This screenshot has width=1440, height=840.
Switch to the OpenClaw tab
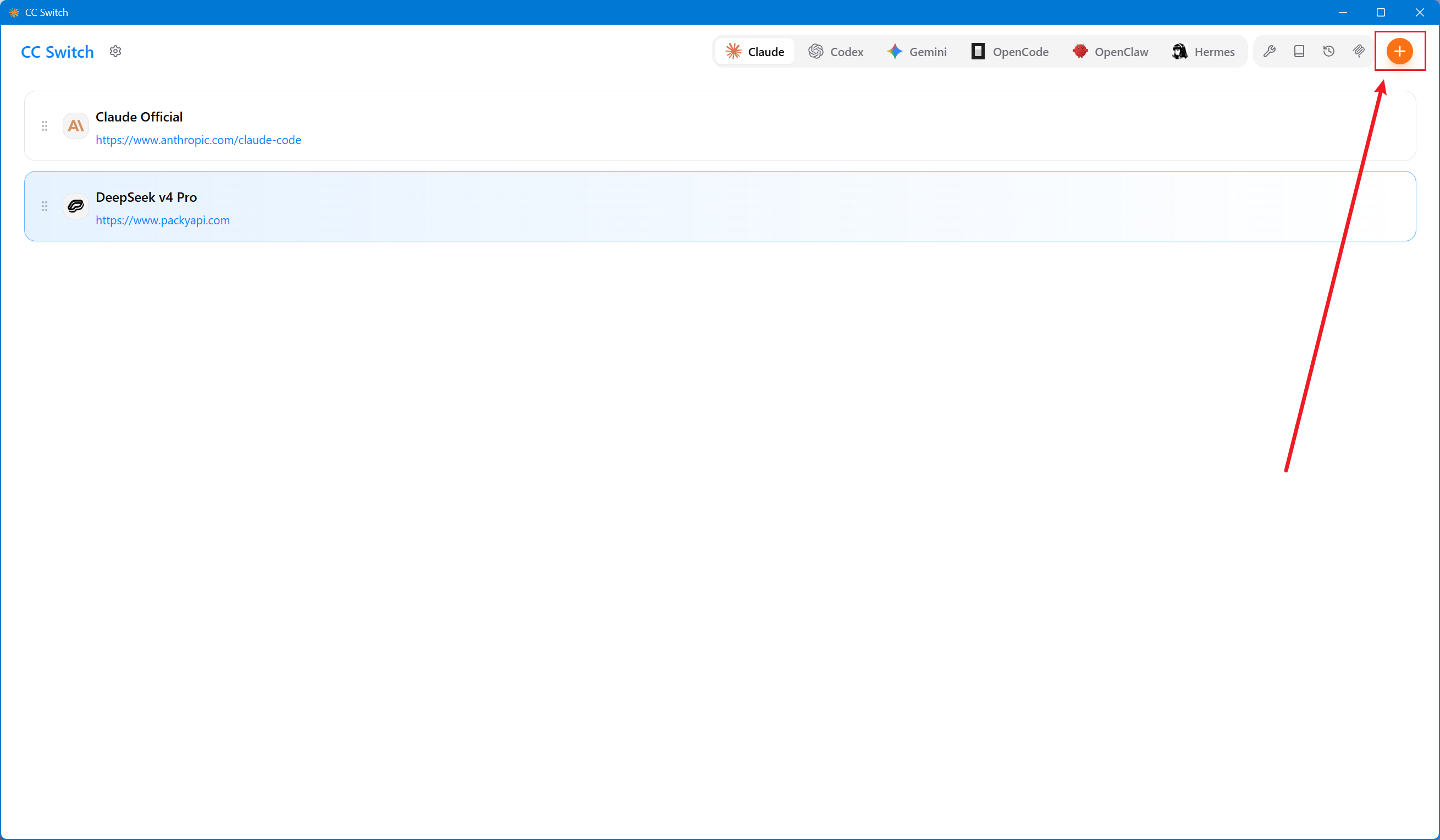coord(1110,52)
